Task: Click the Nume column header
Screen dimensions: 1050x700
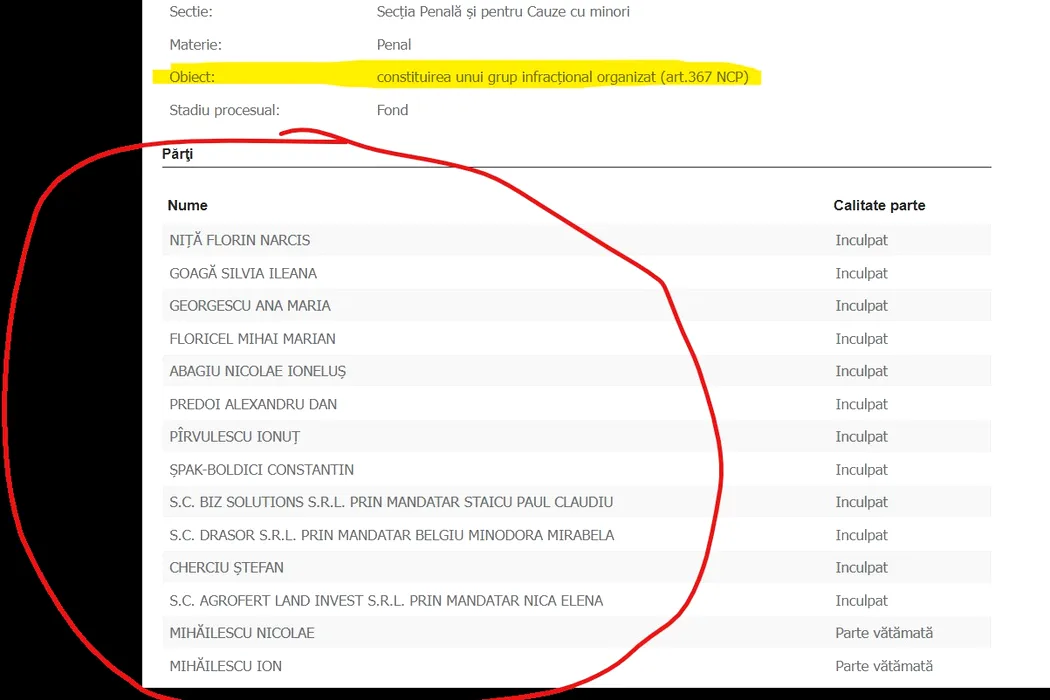Action: (188, 205)
